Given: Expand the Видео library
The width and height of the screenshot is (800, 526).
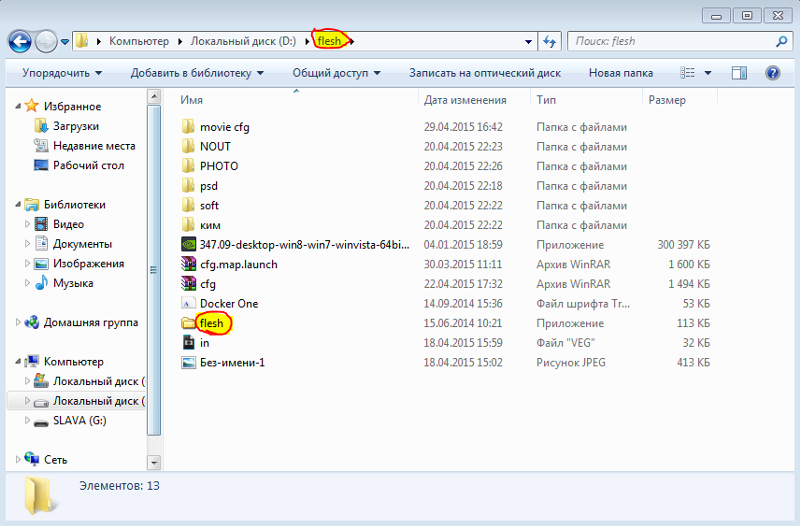Looking at the screenshot, I should pos(28,224).
